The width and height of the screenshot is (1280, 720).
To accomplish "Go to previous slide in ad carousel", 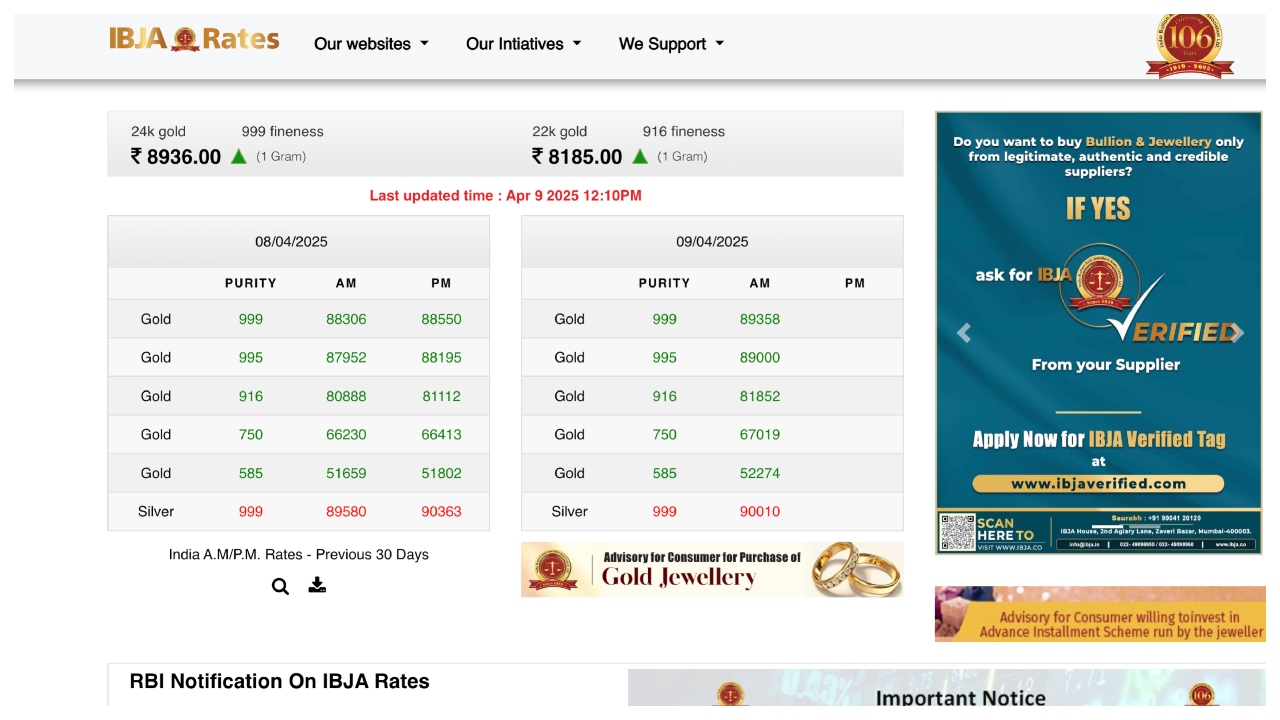I will tap(964, 333).
